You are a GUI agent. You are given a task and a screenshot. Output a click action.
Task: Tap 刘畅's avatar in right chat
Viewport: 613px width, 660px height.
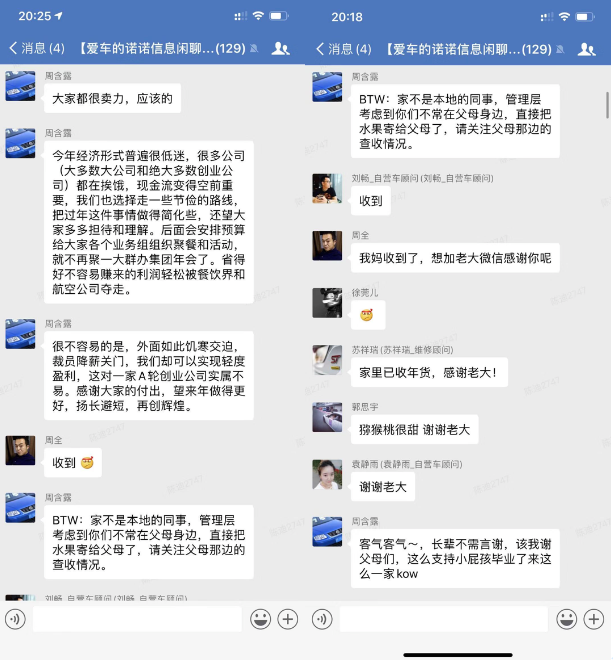coord(327,189)
